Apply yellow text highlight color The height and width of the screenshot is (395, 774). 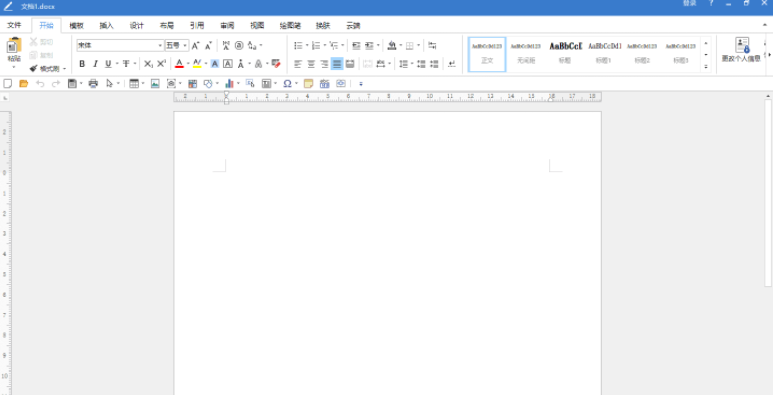(197, 64)
